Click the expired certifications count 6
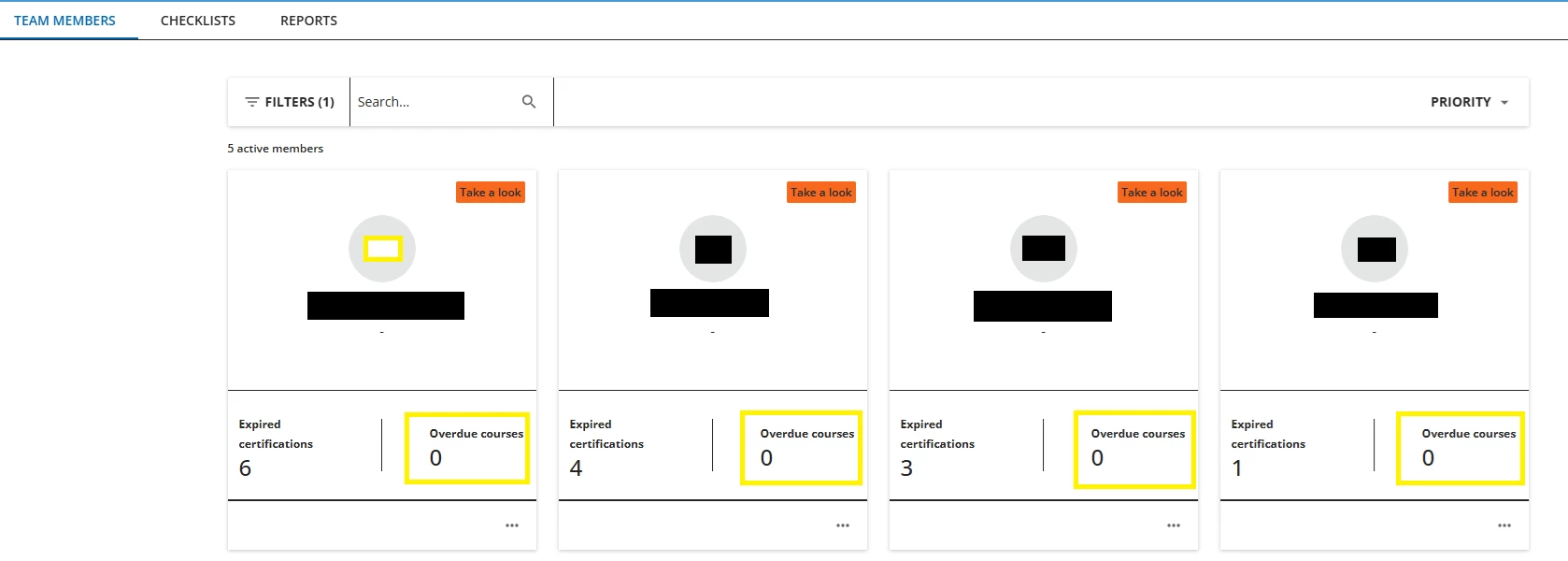Viewport: 1568px width, 561px height. click(245, 468)
